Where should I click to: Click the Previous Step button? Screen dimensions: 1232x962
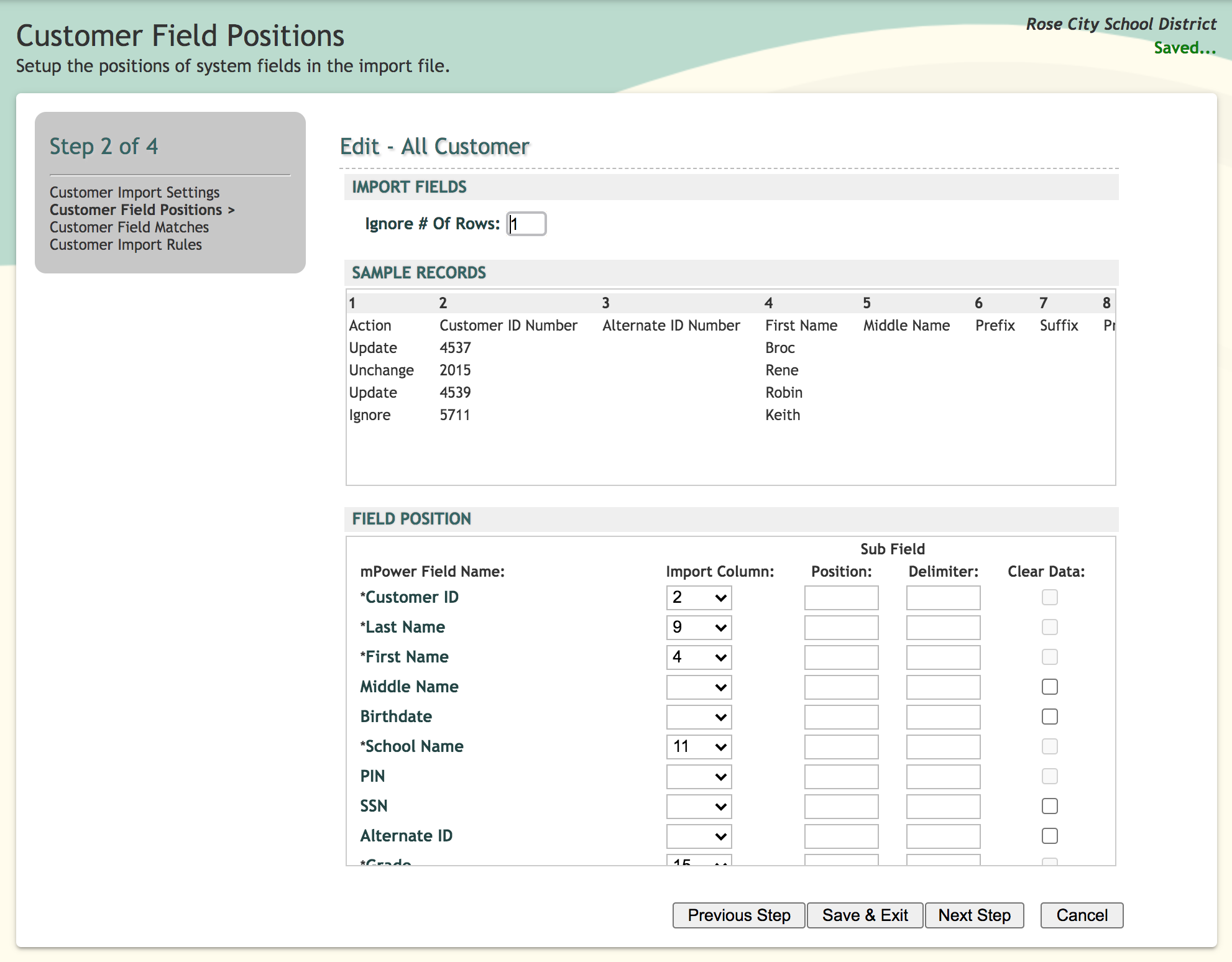click(x=738, y=915)
